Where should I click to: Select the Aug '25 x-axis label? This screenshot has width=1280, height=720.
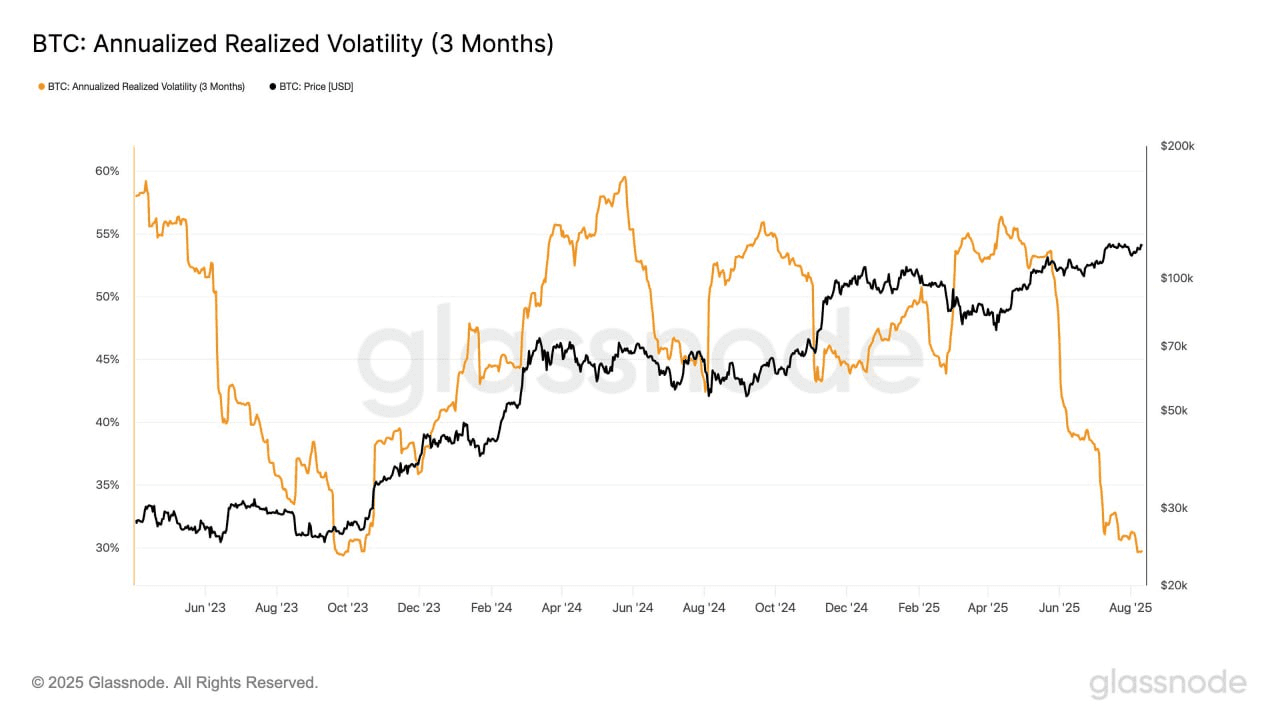coord(1131,607)
